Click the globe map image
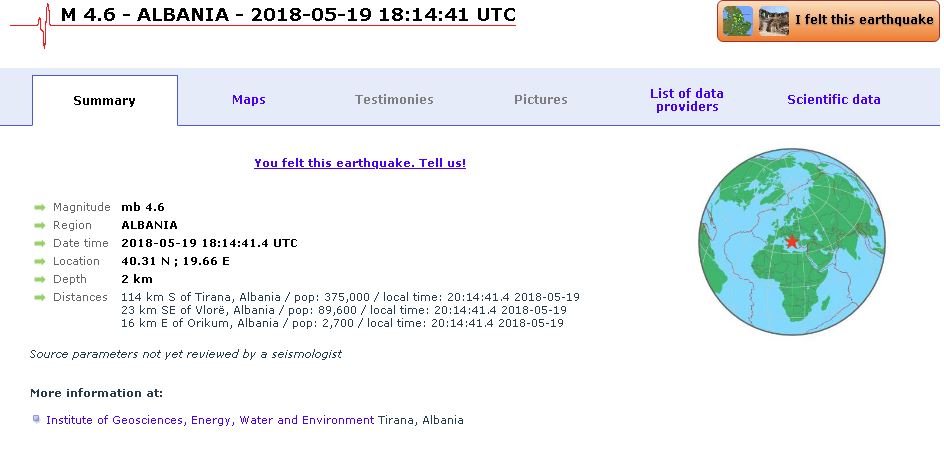Image resolution: width=944 pixels, height=457 pixels. (792, 241)
